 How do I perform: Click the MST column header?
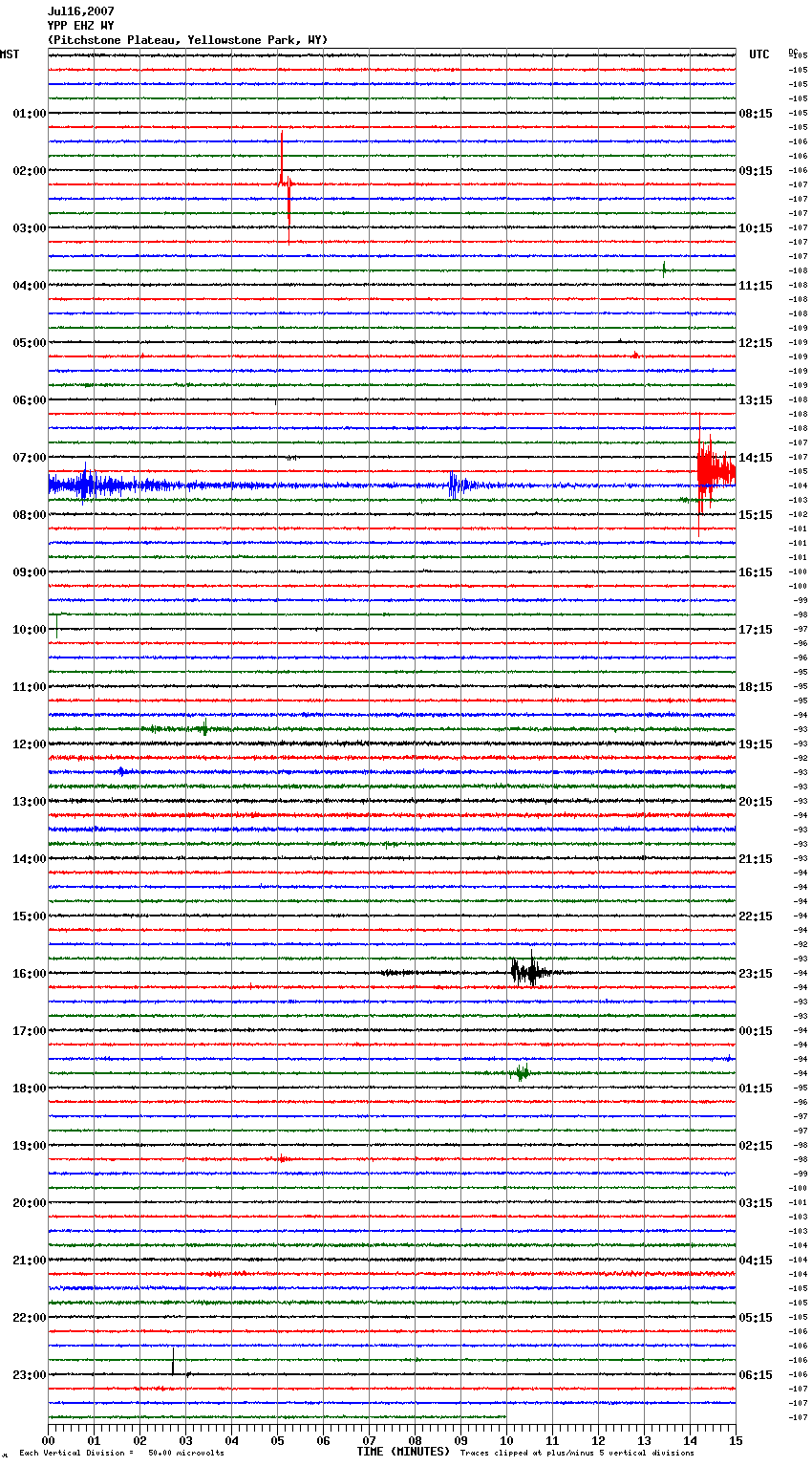tap(10, 54)
